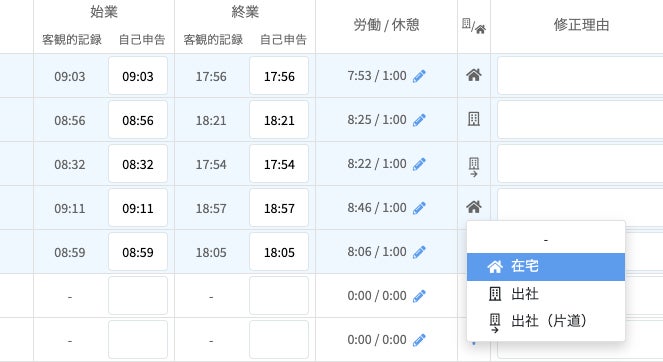This screenshot has height=362, width=663.
Task: Click pencil icon beside 8:06 / 1:00
Action: click(x=419, y=252)
